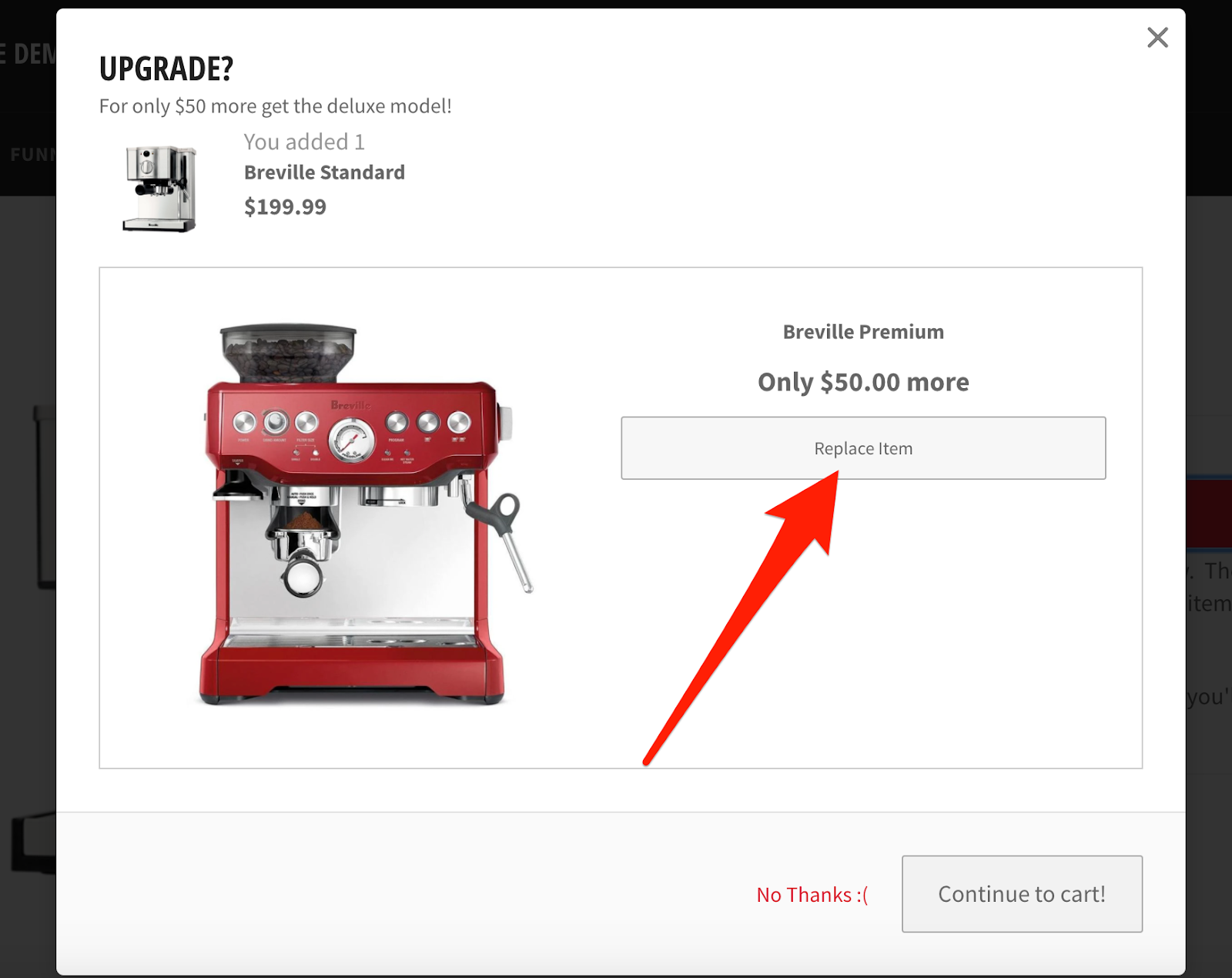Close the upgrade popup with the X
1232x978 pixels.
coord(1157,37)
